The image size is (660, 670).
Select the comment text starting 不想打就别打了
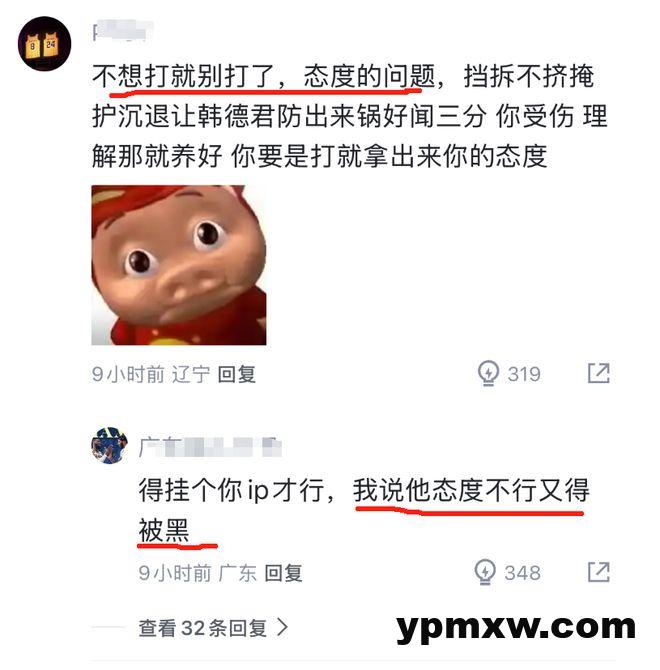349,116
